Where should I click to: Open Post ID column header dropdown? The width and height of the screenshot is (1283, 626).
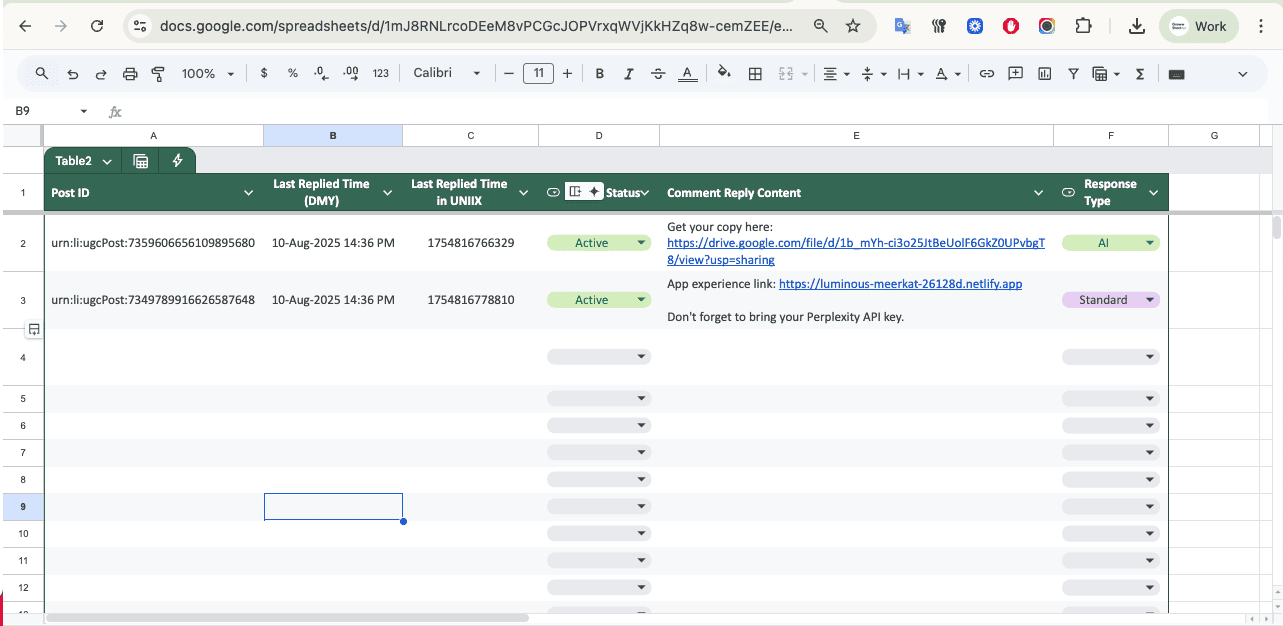tap(248, 193)
